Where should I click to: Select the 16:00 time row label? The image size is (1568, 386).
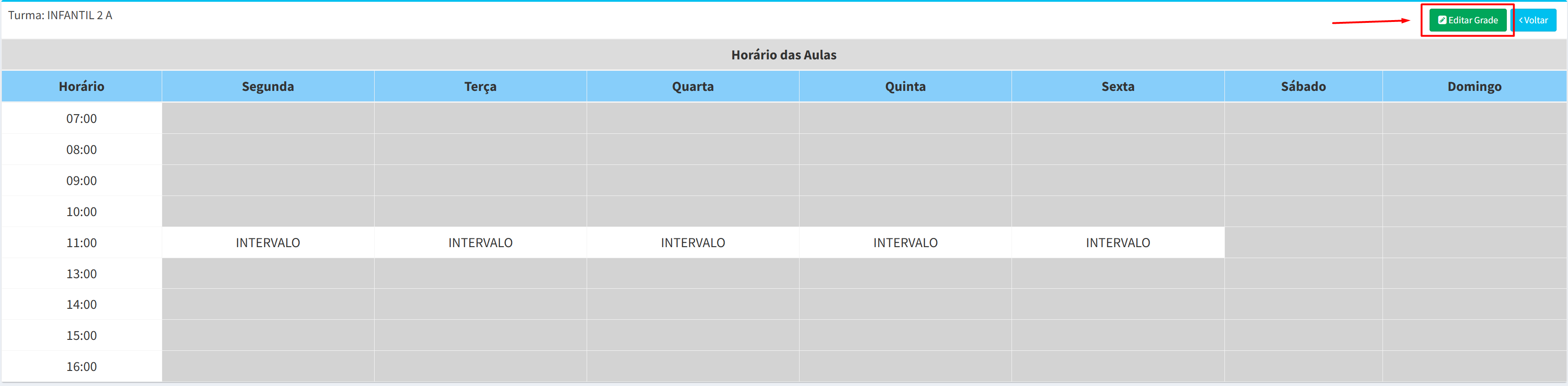pyautogui.click(x=82, y=366)
